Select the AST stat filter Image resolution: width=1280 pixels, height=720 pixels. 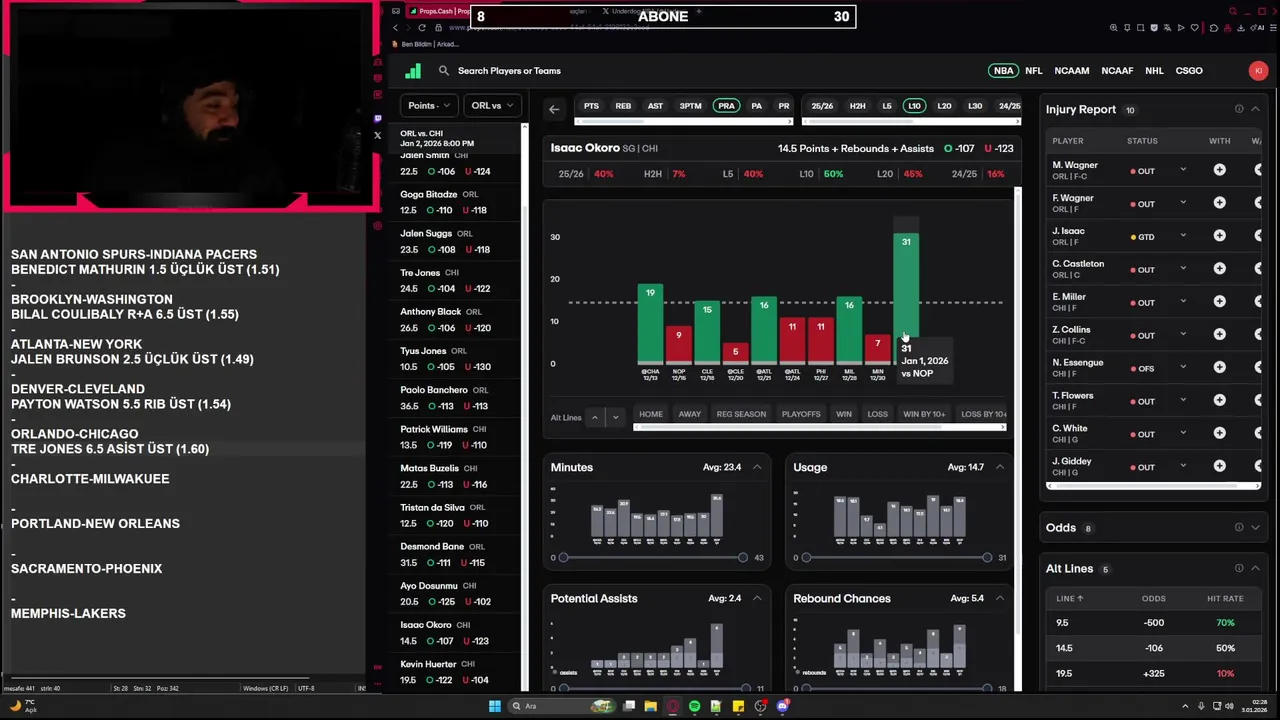pos(655,106)
